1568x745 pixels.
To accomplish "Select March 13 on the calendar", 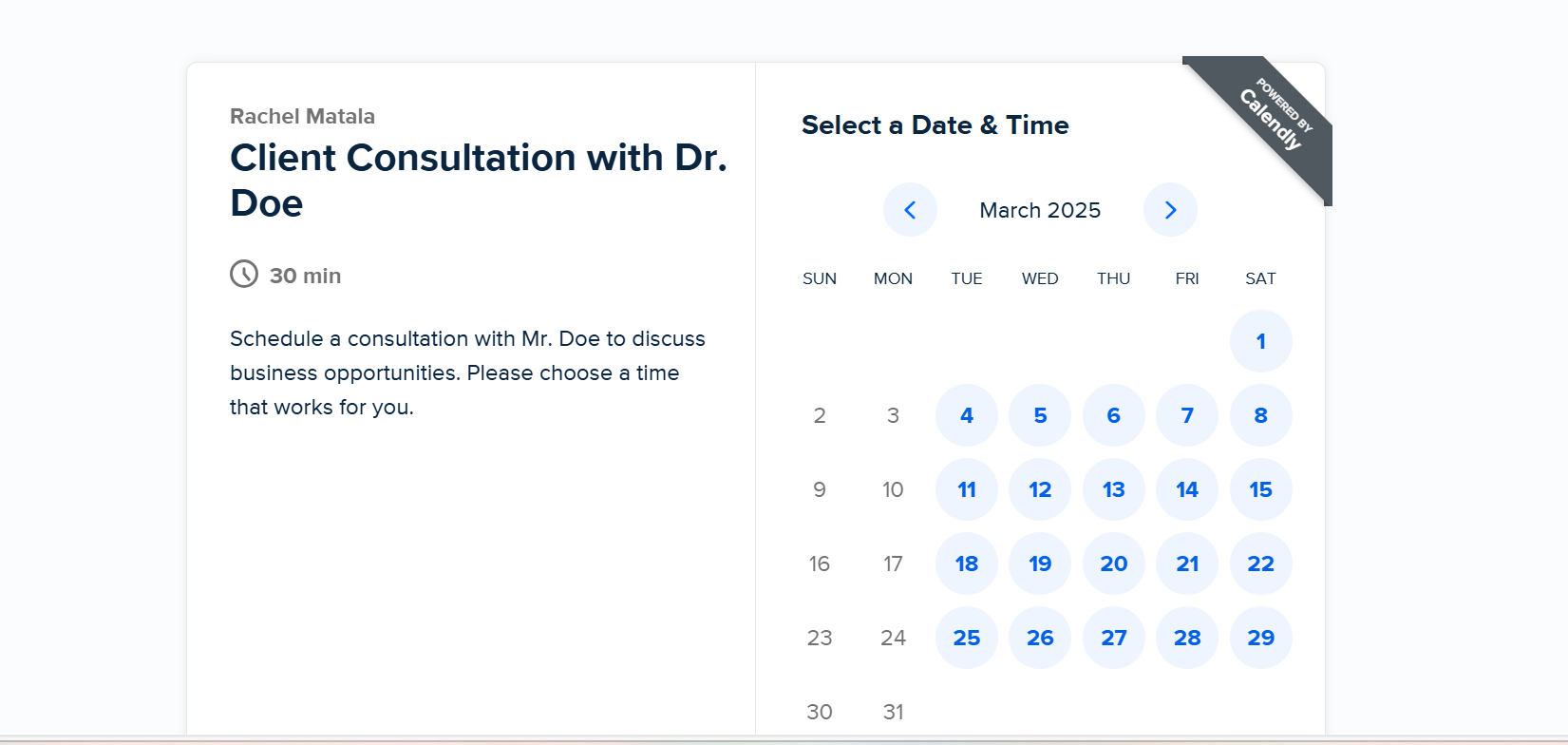I will pos(1113,489).
